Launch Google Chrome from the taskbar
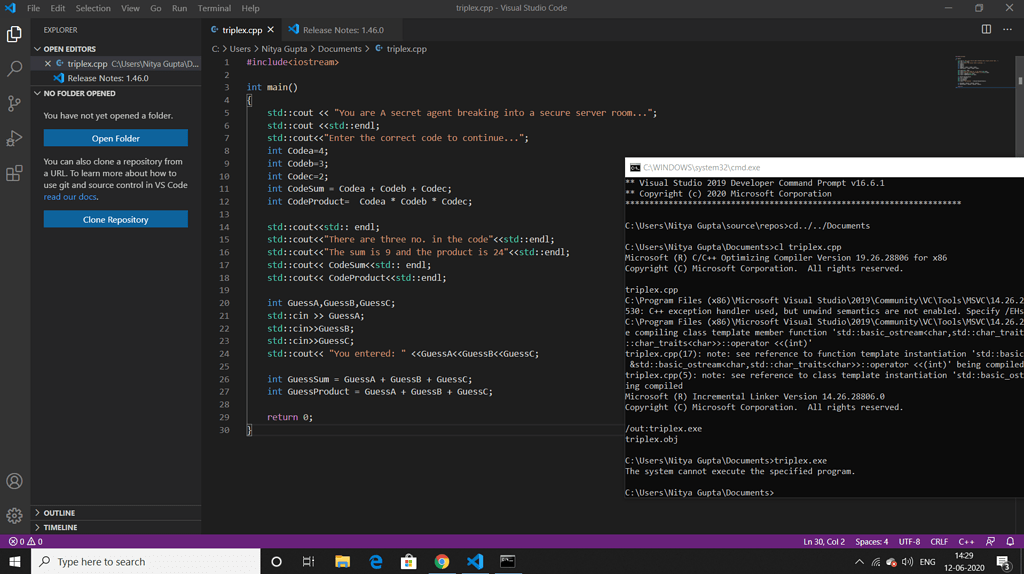 pyautogui.click(x=442, y=562)
